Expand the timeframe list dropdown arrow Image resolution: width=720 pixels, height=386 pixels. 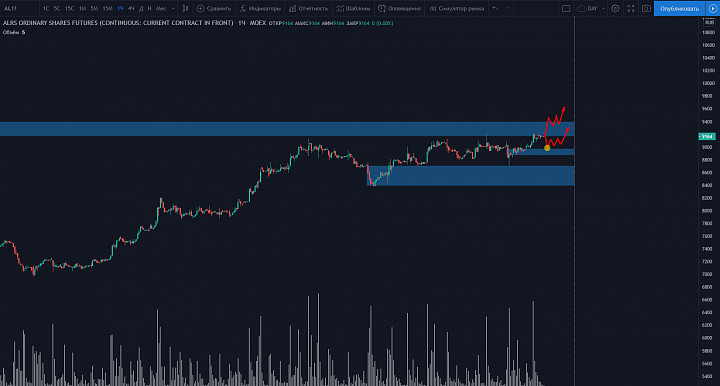click(173, 8)
